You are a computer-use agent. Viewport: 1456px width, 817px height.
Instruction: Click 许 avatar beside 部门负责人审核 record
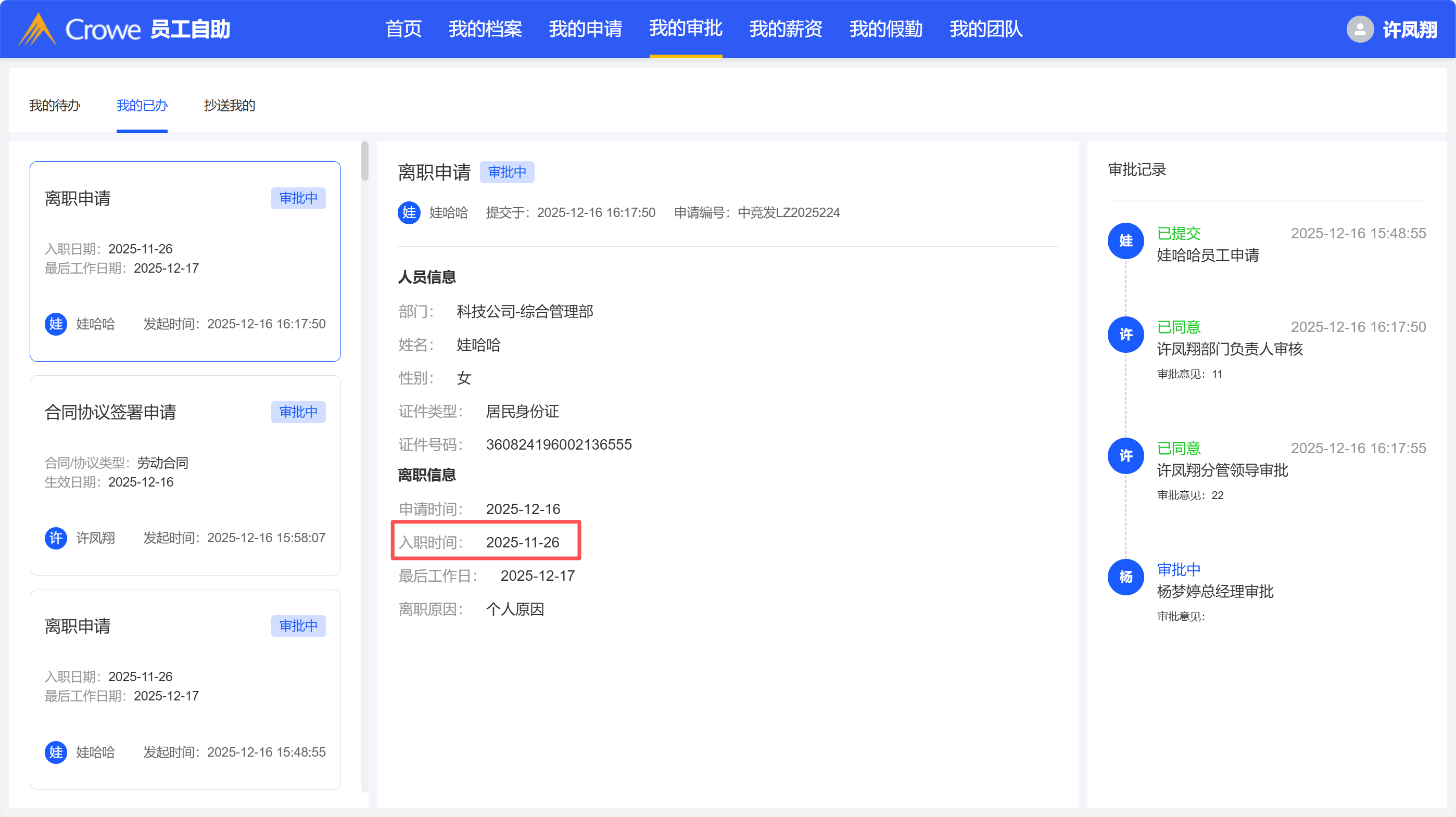(1125, 335)
